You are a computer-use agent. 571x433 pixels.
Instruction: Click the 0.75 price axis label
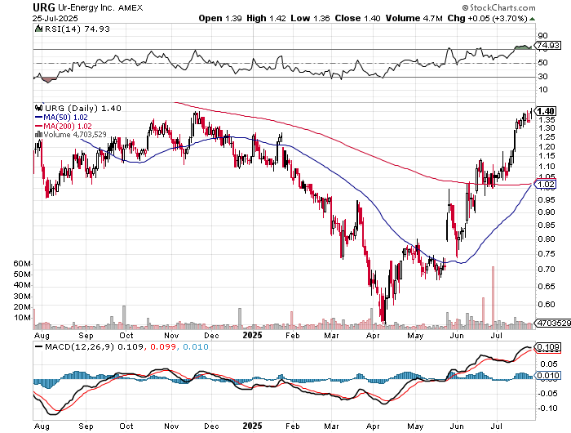tap(546, 254)
